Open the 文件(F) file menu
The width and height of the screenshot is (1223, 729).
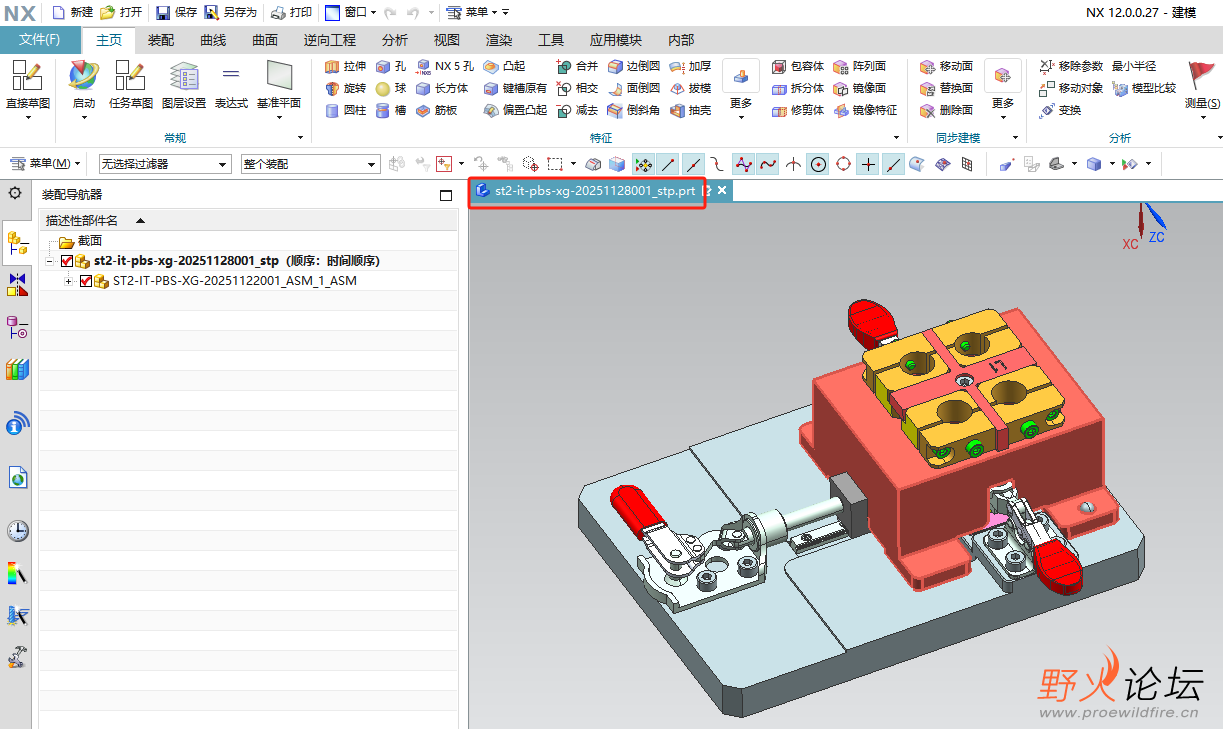[40, 40]
